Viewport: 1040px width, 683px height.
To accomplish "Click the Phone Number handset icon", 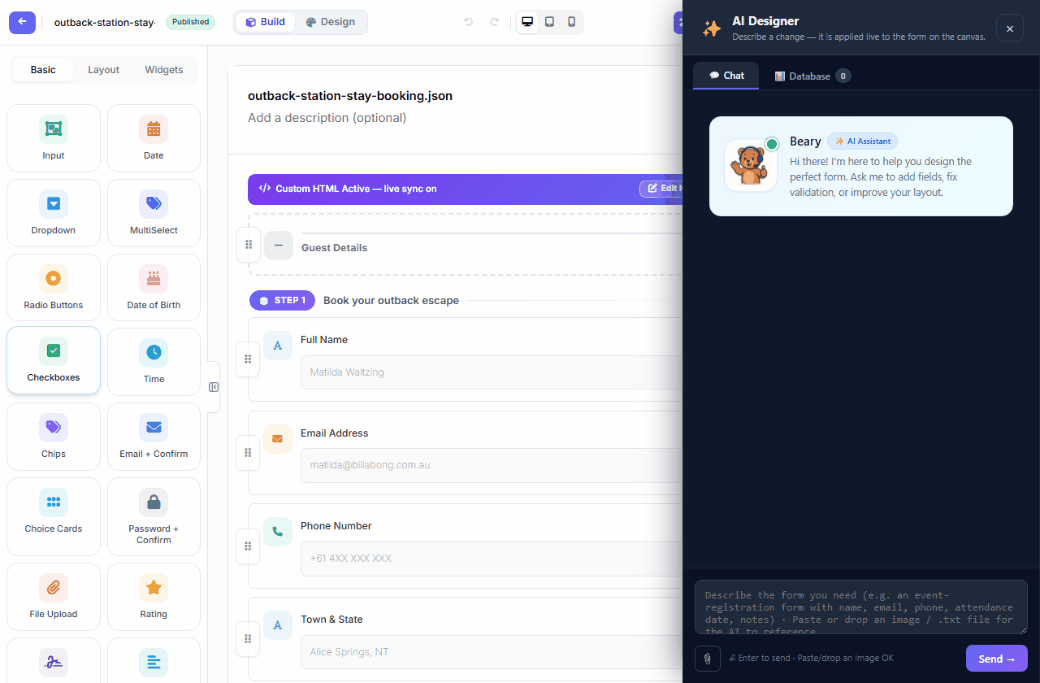I will click(278, 532).
